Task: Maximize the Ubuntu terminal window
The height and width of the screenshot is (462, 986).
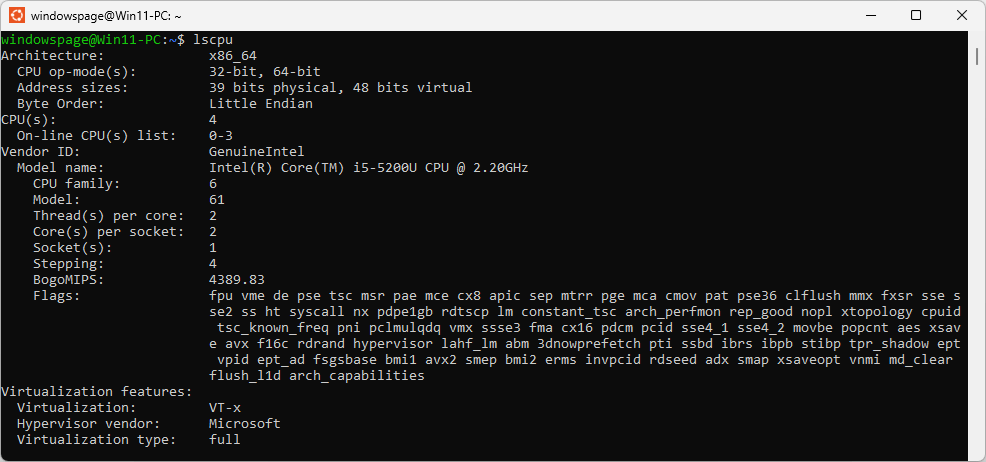Action: pos(916,16)
